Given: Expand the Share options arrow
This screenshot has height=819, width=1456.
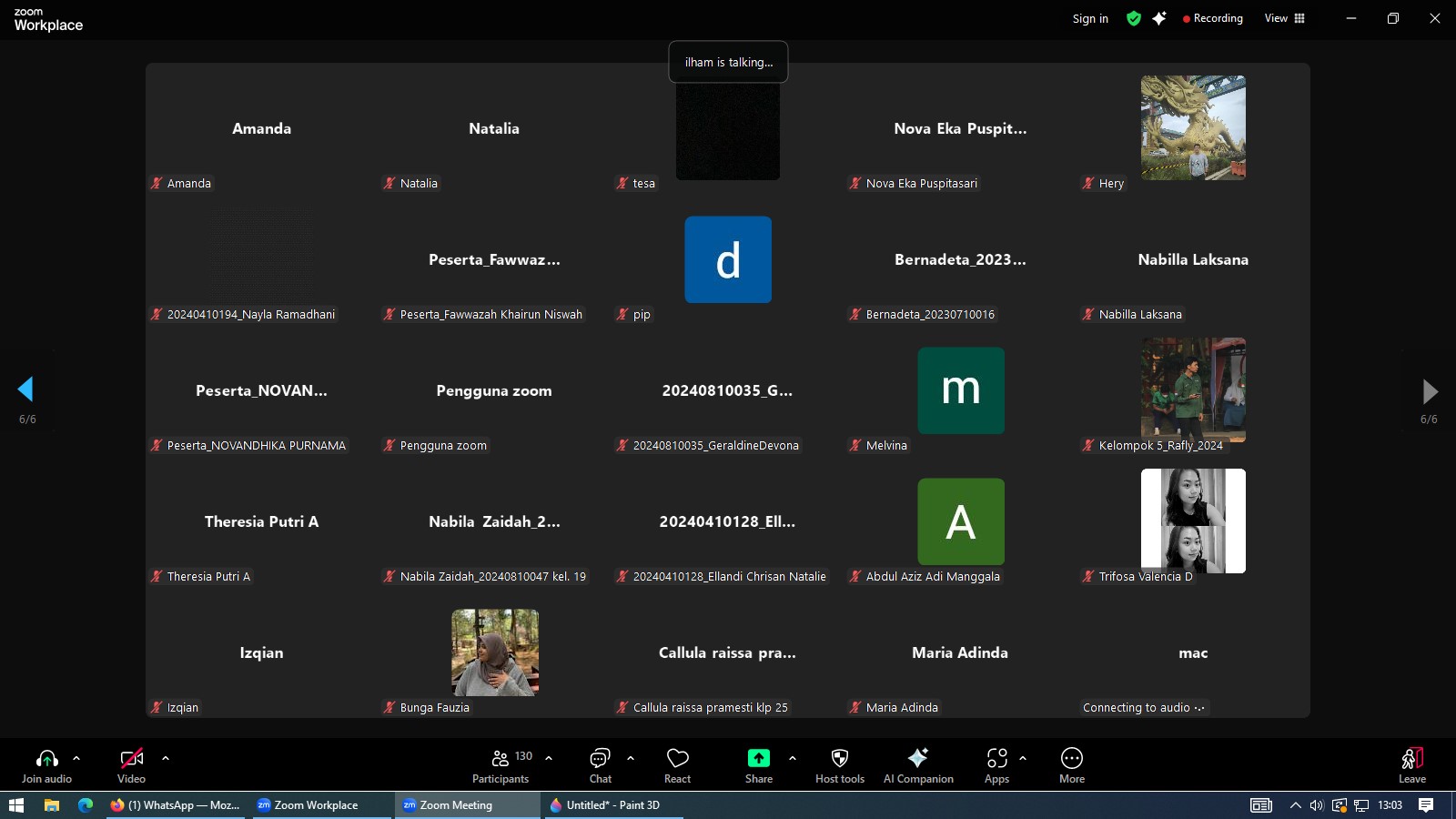Looking at the screenshot, I should (x=793, y=757).
